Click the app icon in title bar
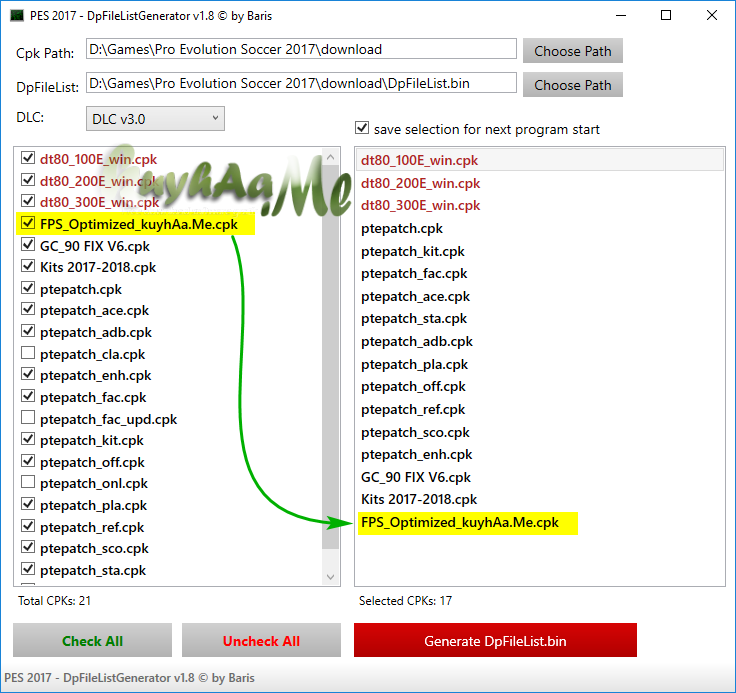Image resolution: width=736 pixels, height=693 pixels. [x=17, y=15]
